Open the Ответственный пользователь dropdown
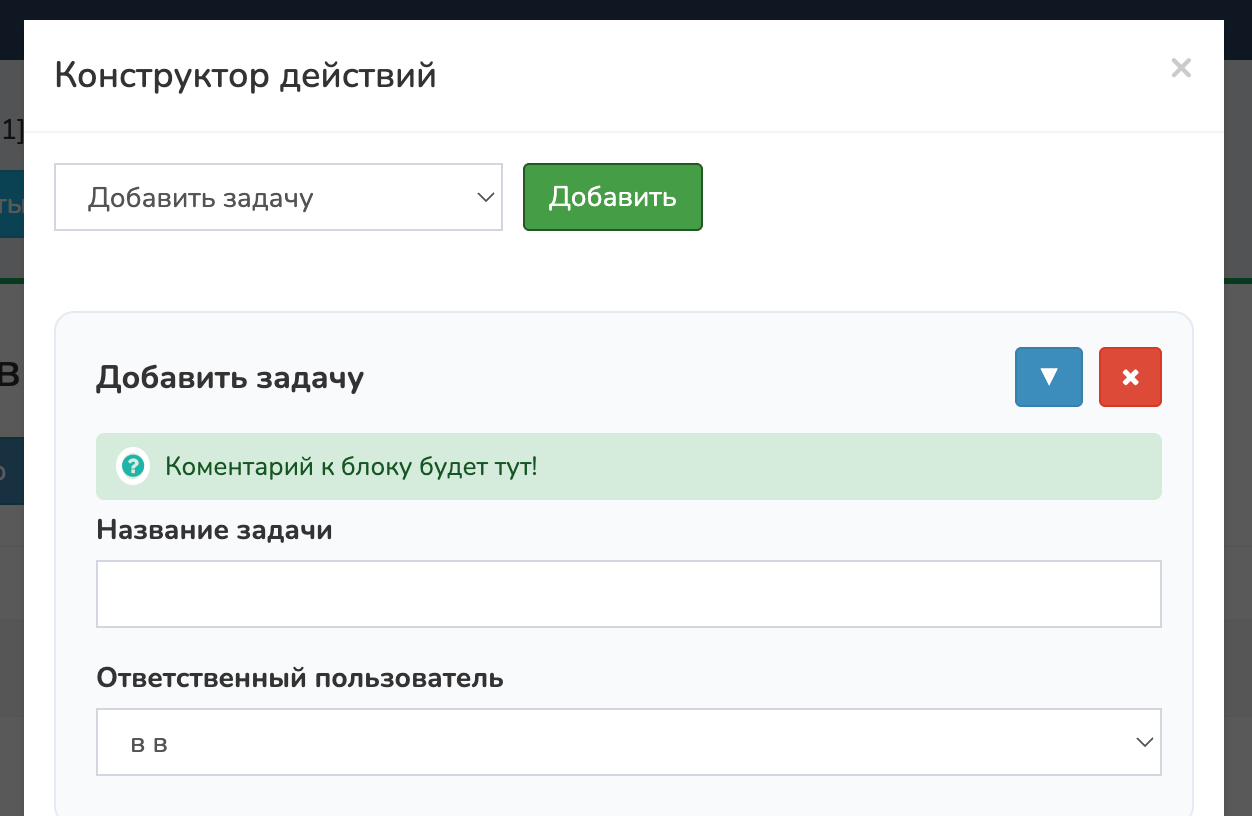The width and height of the screenshot is (1252, 816). point(628,742)
